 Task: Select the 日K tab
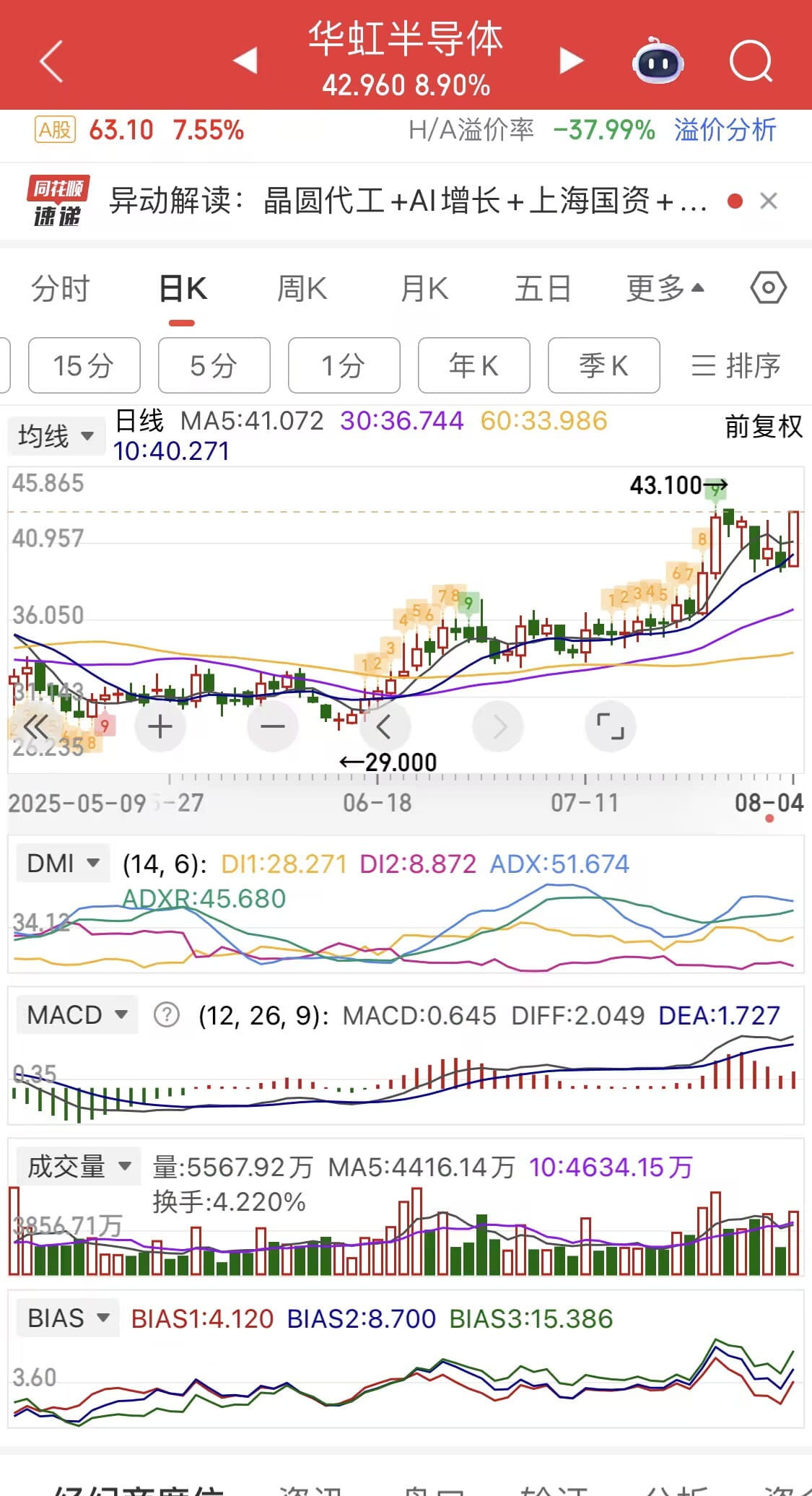click(x=183, y=289)
